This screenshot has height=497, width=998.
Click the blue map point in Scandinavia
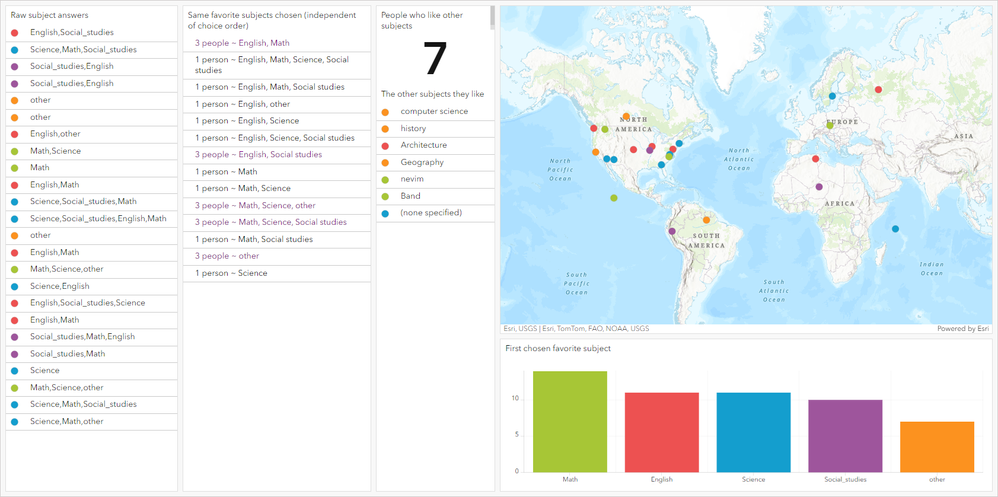[832, 96]
